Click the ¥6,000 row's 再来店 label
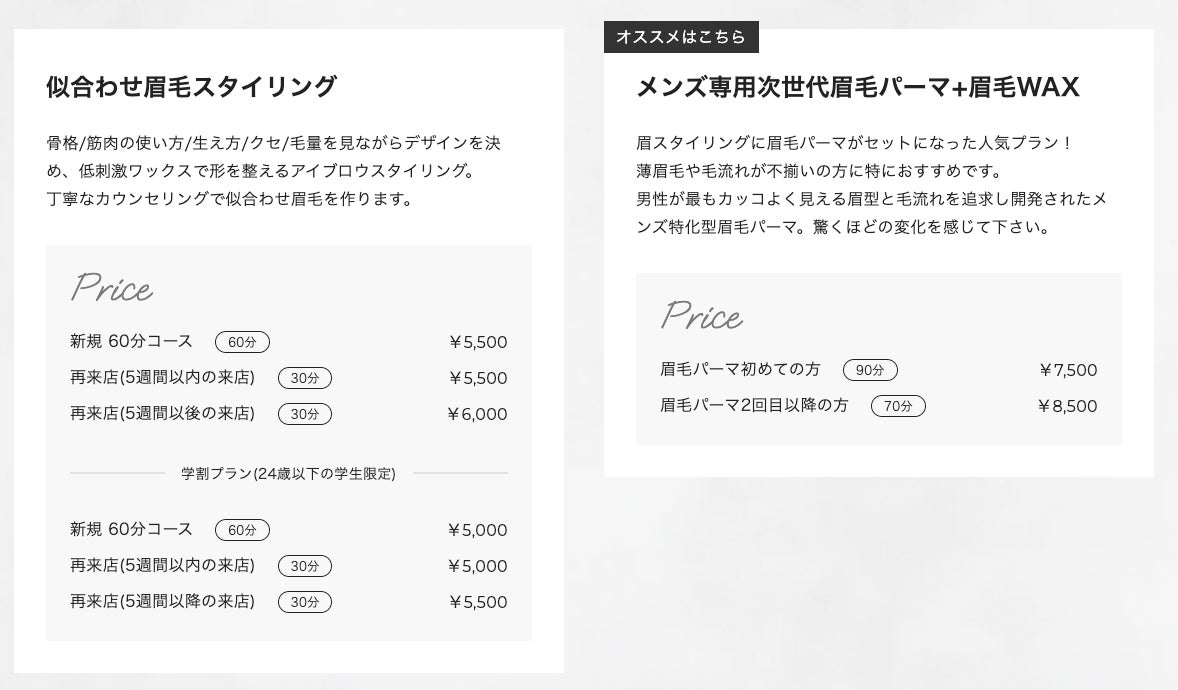The image size is (1178, 690). (x=162, y=414)
